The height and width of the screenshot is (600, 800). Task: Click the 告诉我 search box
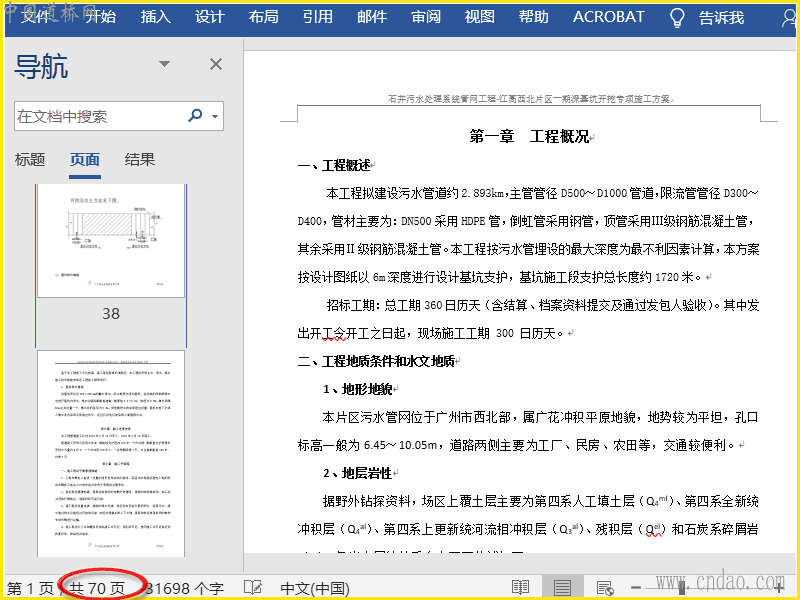[x=721, y=18]
